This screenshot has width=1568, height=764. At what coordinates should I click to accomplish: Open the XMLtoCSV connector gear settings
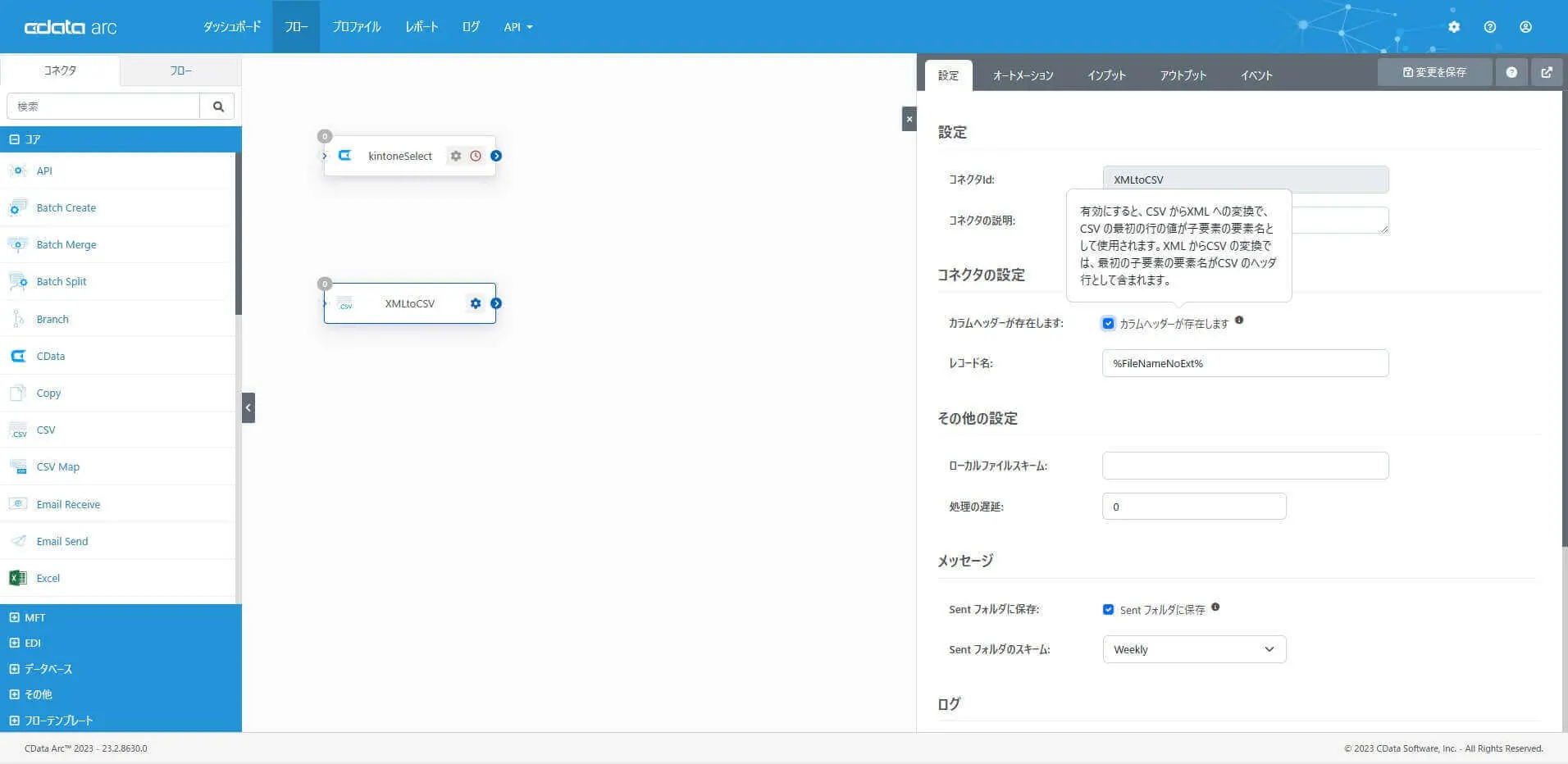click(476, 303)
